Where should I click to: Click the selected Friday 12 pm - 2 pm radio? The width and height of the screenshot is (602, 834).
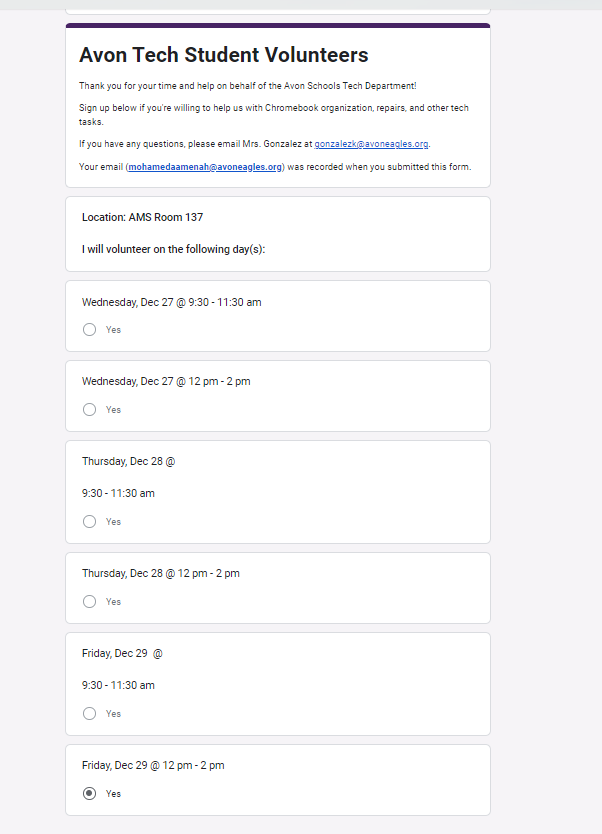pyautogui.click(x=90, y=793)
